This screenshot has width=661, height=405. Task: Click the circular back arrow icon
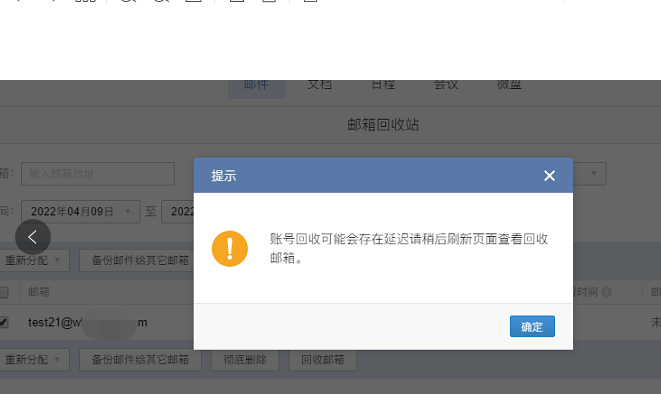pyautogui.click(x=33, y=237)
